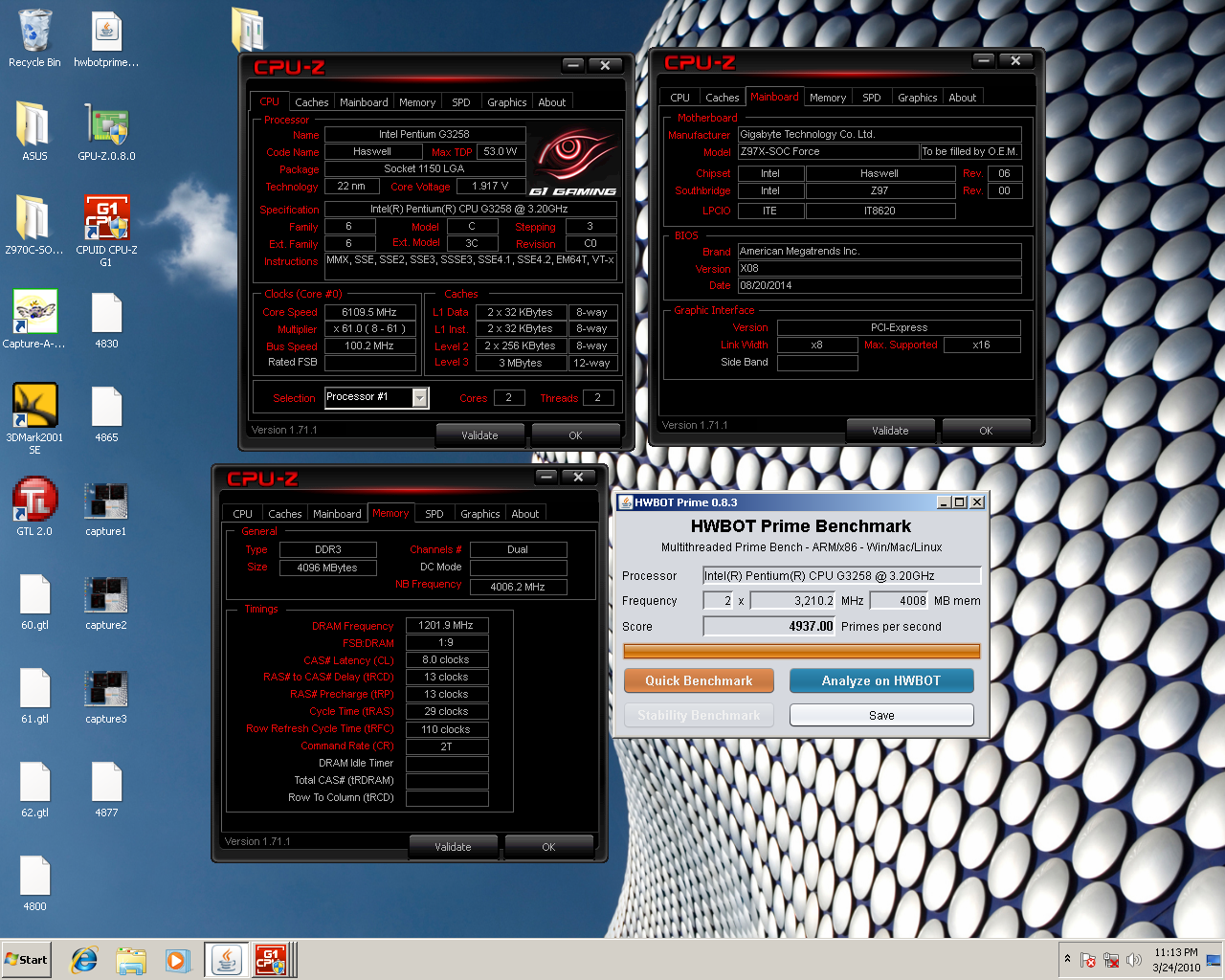
Task: Open the Capture-A desktop icon
Action: [34, 319]
